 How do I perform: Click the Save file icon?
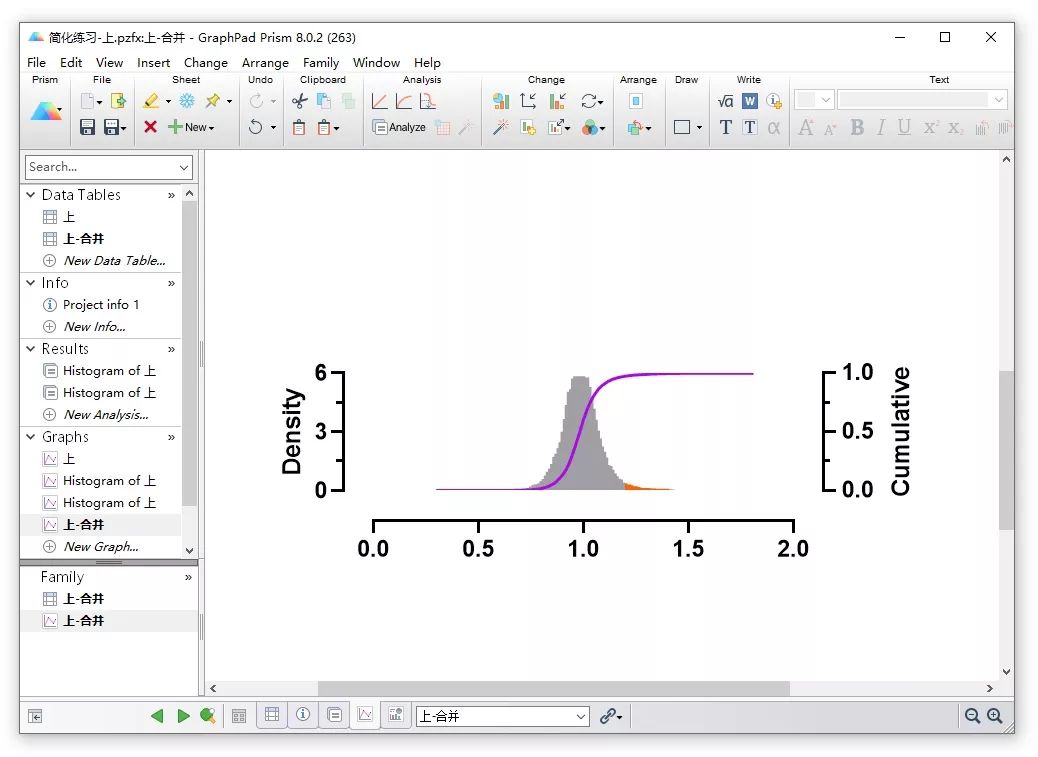[x=87, y=127]
